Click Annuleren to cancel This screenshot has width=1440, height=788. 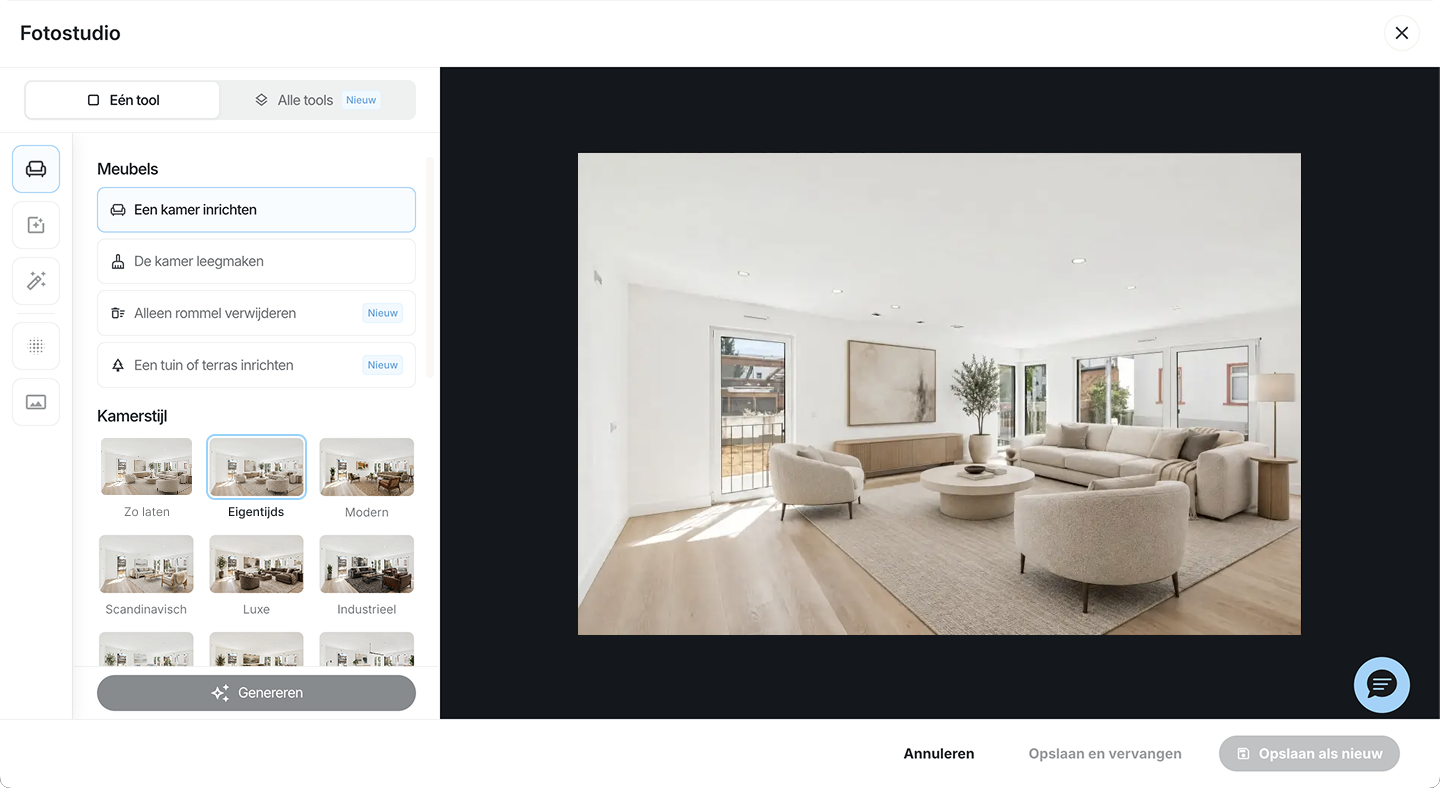(x=939, y=754)
